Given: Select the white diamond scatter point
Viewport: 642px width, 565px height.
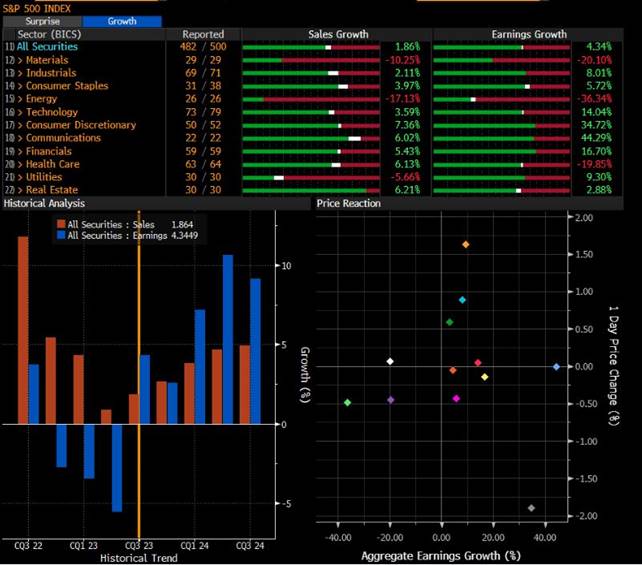Looking at the screenshot, I should (390, 361).
